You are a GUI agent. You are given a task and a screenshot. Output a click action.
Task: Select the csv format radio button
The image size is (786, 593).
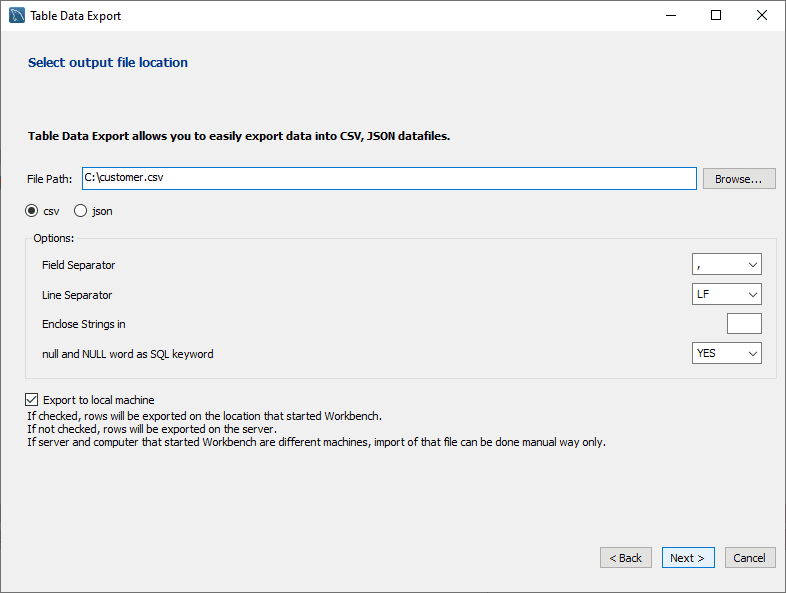click(32, 211)
